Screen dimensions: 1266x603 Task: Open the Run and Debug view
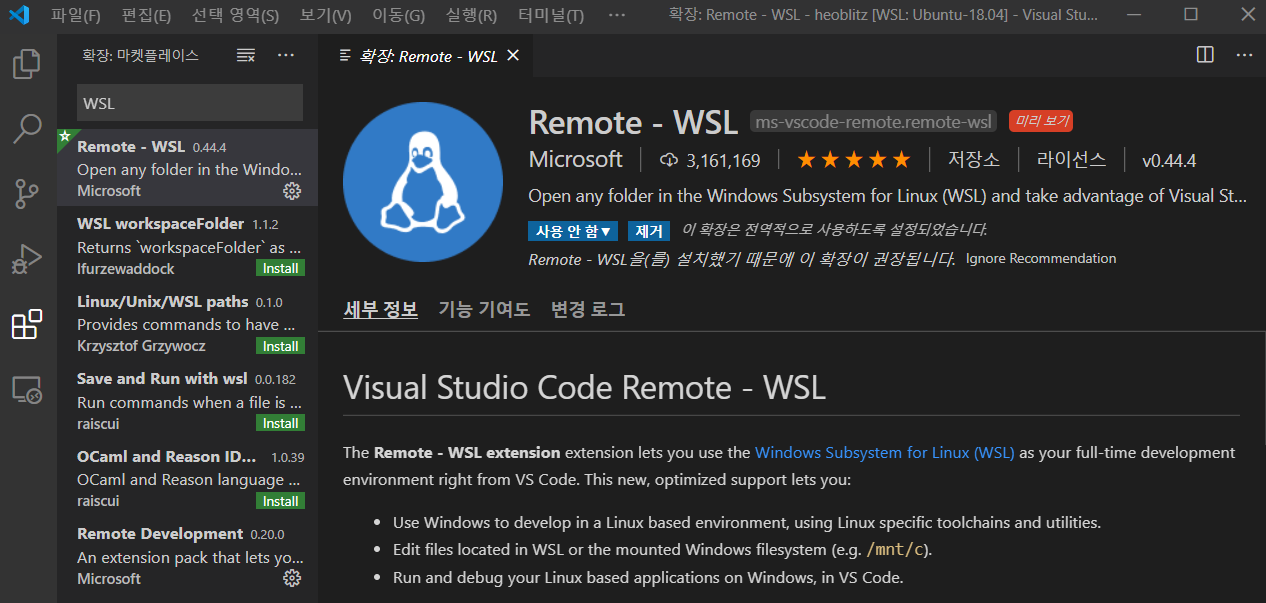[27, 258]
